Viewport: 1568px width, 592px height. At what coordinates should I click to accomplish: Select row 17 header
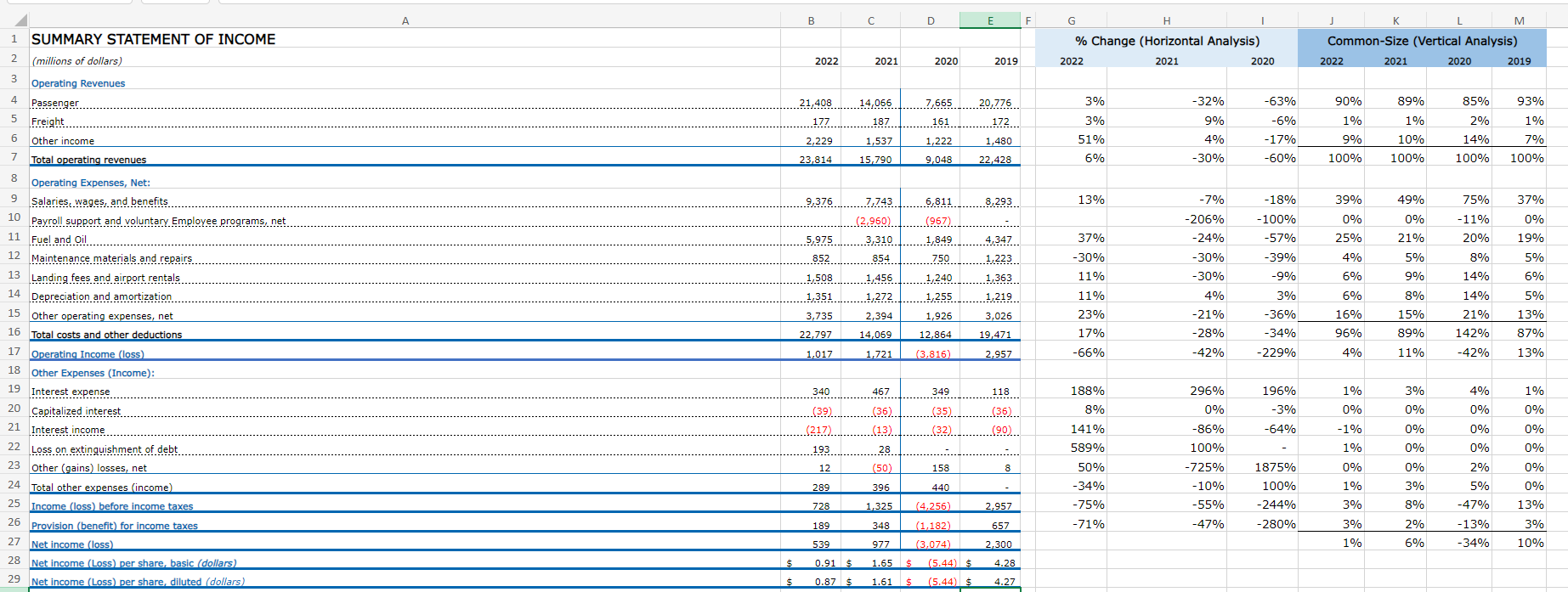pyautogui.click(x=14, y=351)
